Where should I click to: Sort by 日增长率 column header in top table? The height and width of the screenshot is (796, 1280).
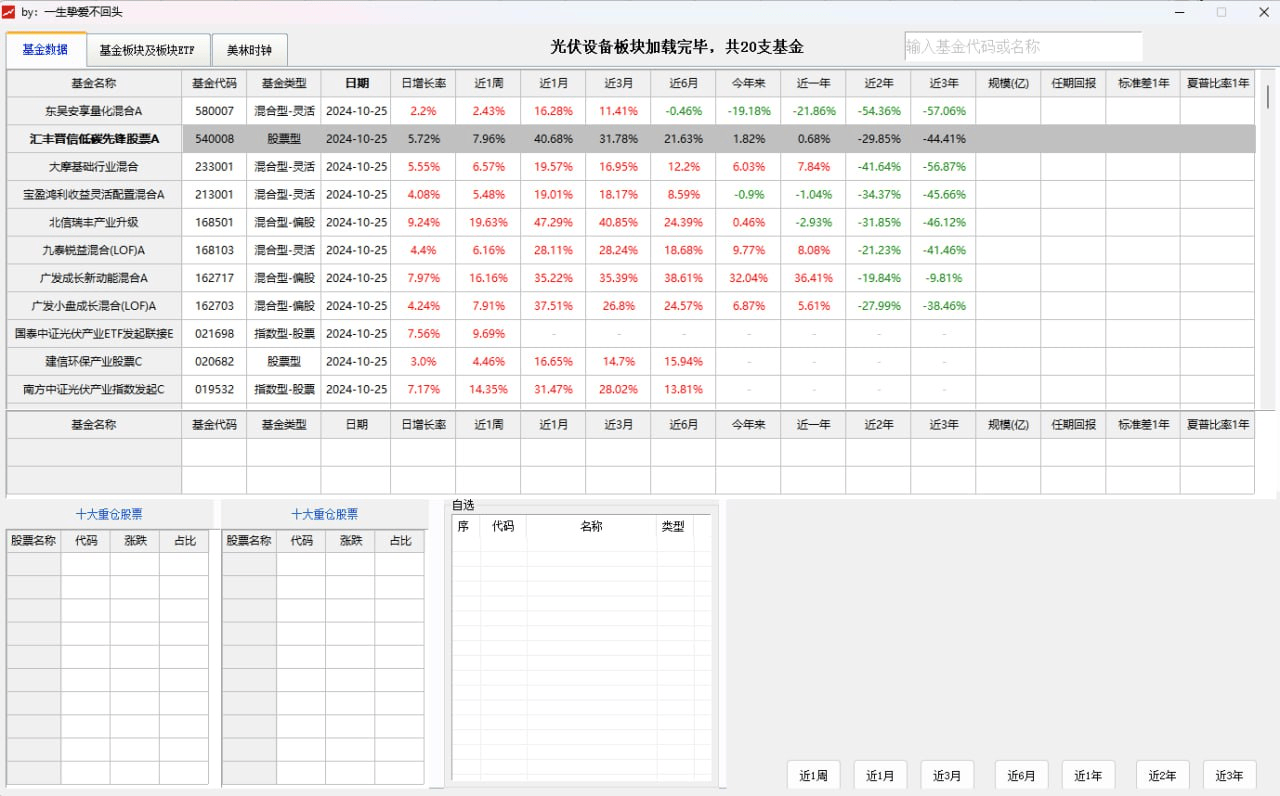(423, 84)
